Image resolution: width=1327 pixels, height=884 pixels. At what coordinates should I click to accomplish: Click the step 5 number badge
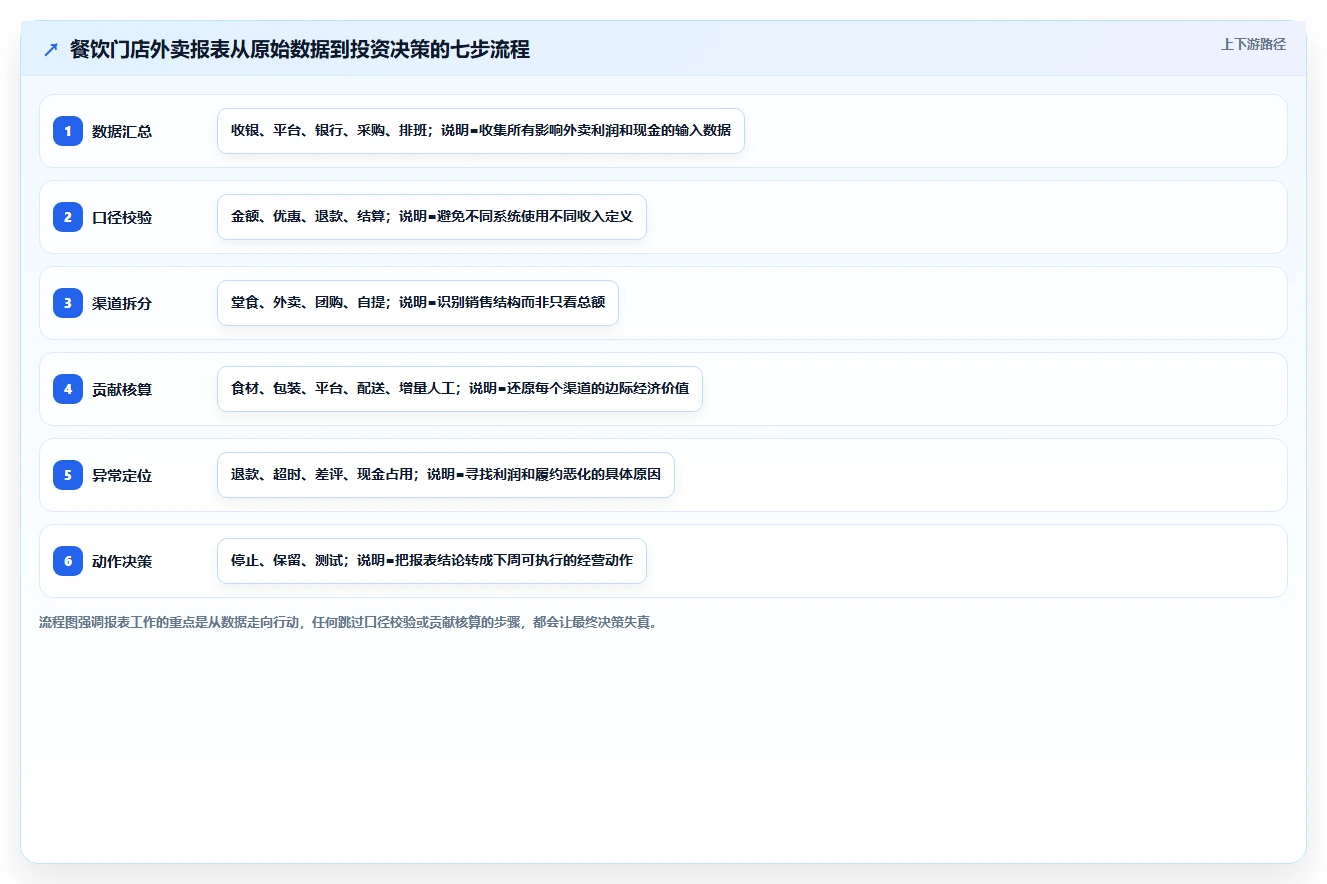click(x=68, y=475)
